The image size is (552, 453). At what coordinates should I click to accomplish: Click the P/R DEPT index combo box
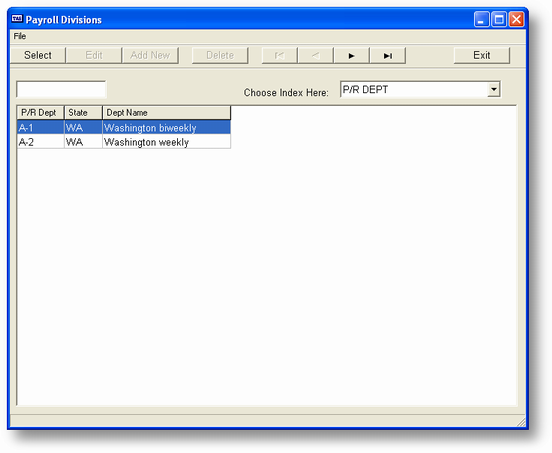pos(420,89)
